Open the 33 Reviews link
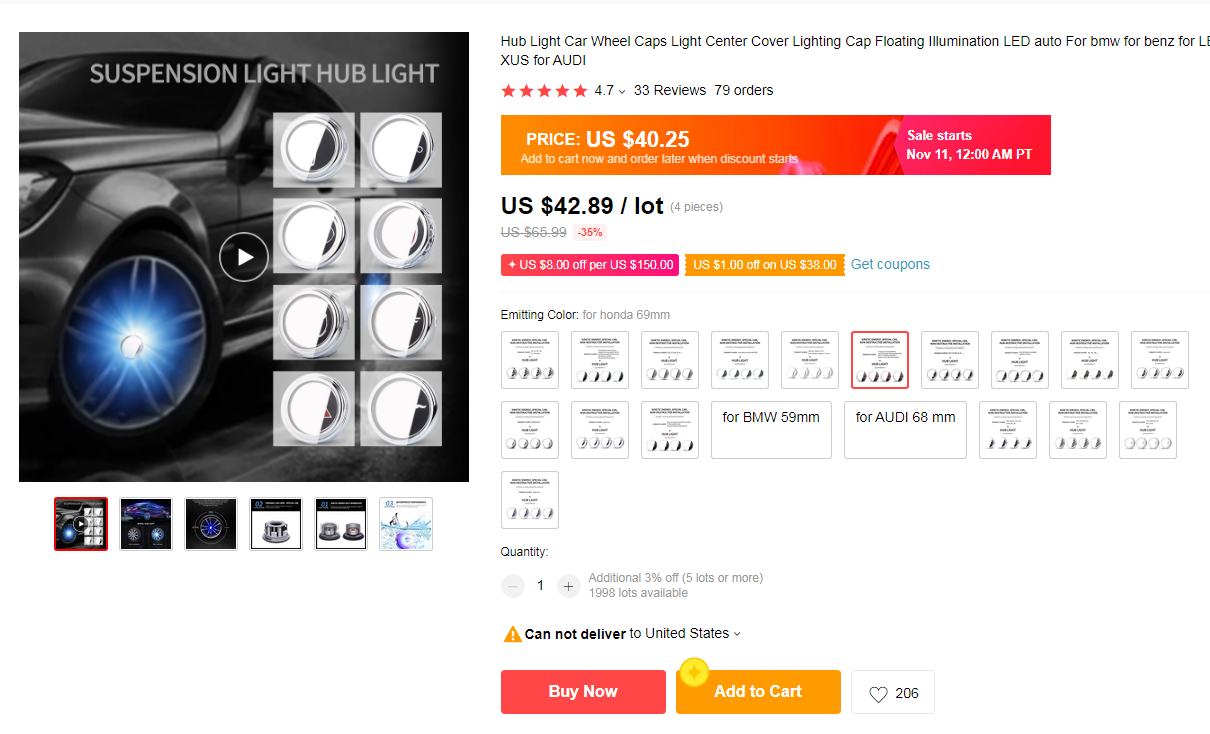The height and width of the screenshot is (734, 1210). [670, 90]
